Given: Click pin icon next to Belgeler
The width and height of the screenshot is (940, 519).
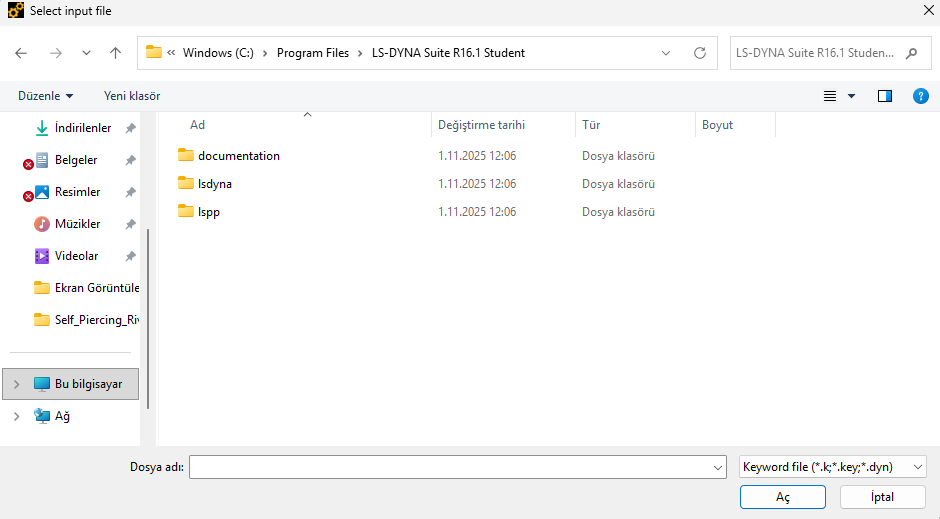Looking at the screenshot, I should tap(130, 160).
